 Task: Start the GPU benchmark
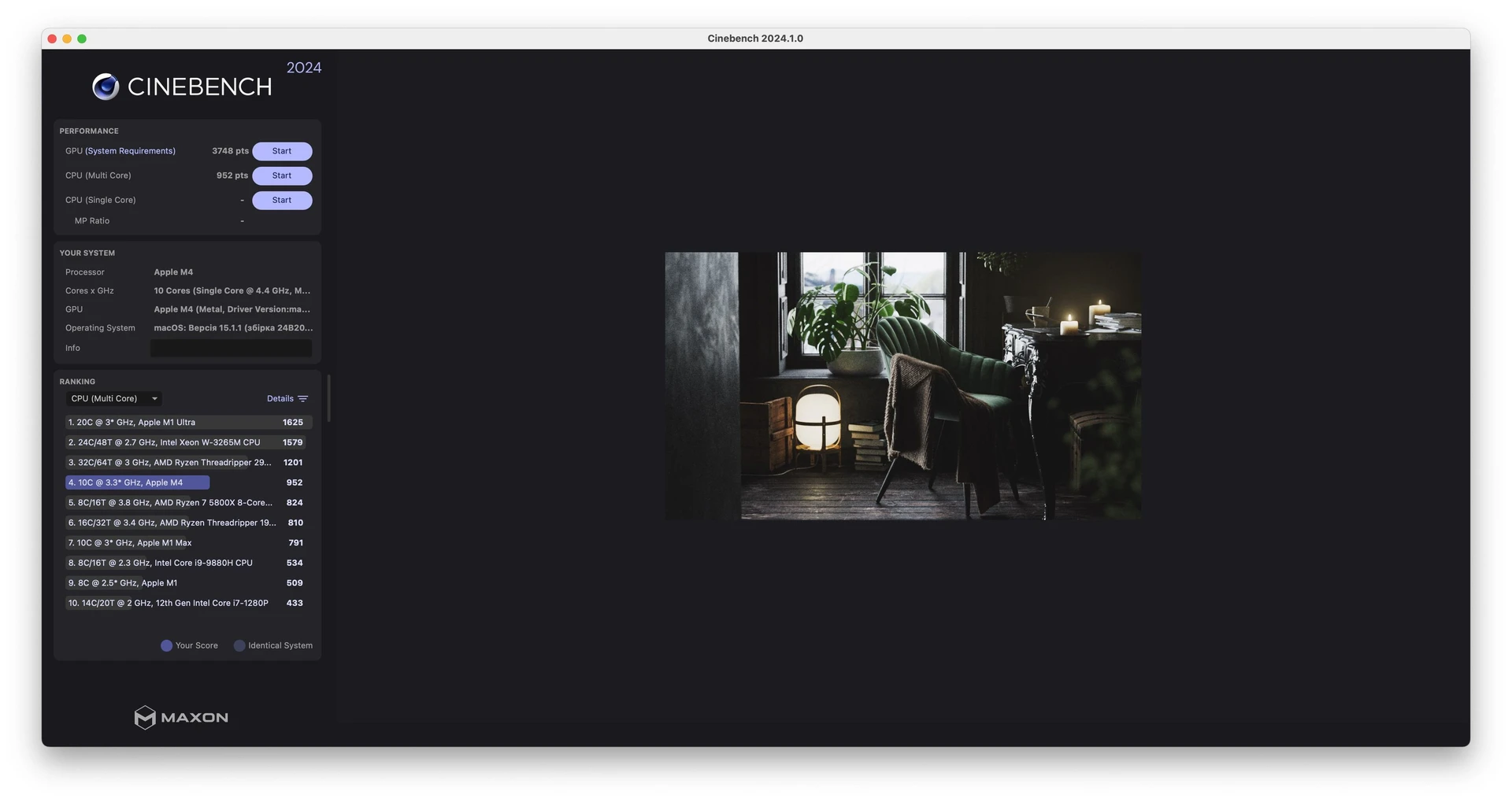click(x=282, y=151)
